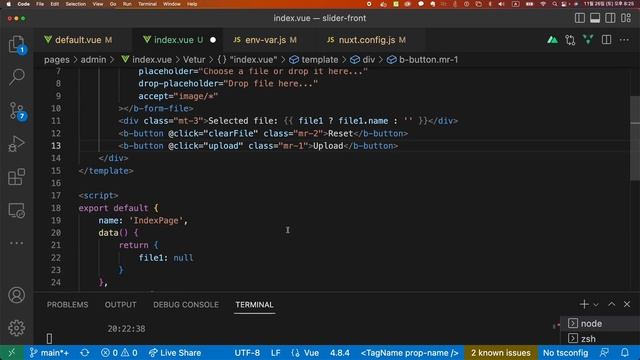This screenshot has height=360, width=640.
Task: Open remote window indicator in status bar
Action: coord(12,353)
